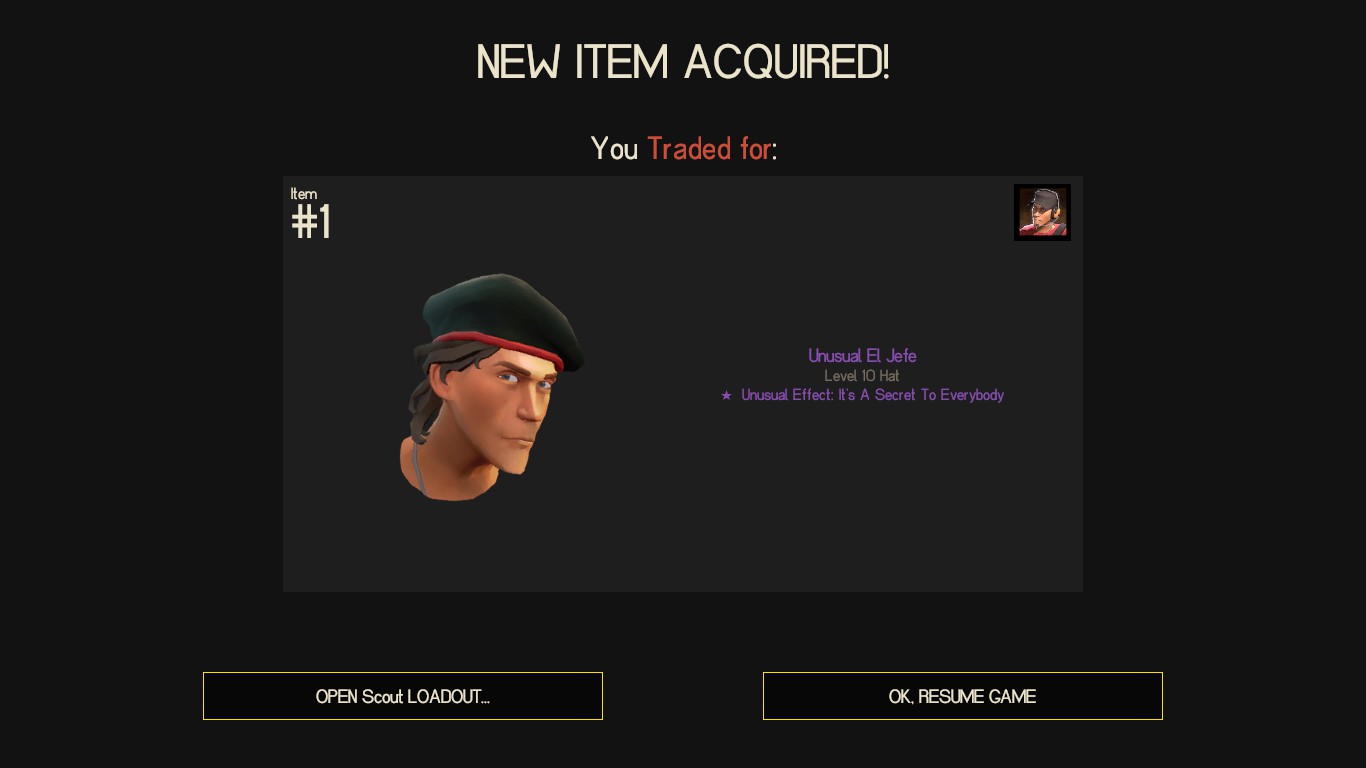Viewport: 1366px width, 768px height.
Task: Click the New Item Acquired heading
Action: [683, 62]
